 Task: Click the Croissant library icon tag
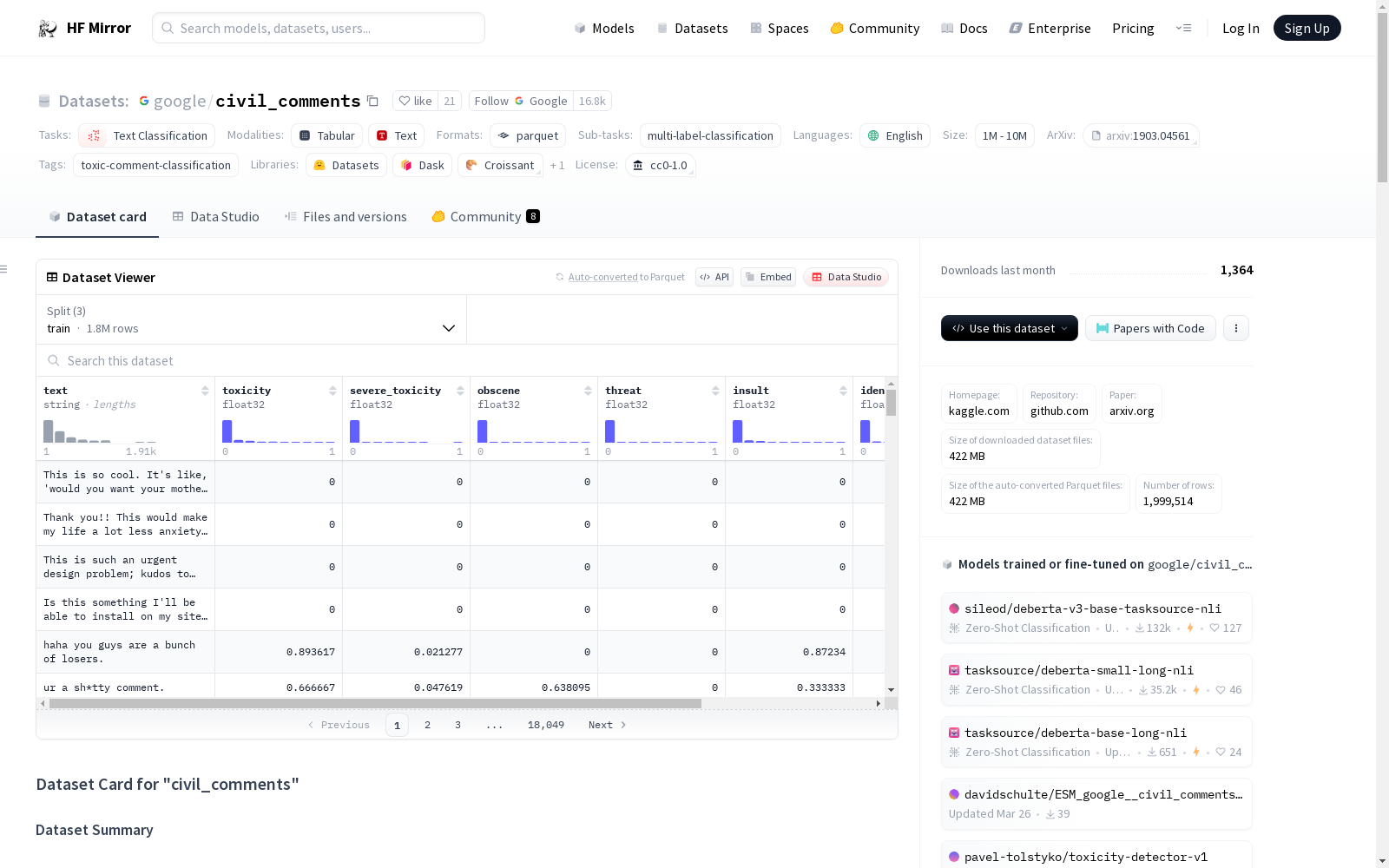(500, 165)
